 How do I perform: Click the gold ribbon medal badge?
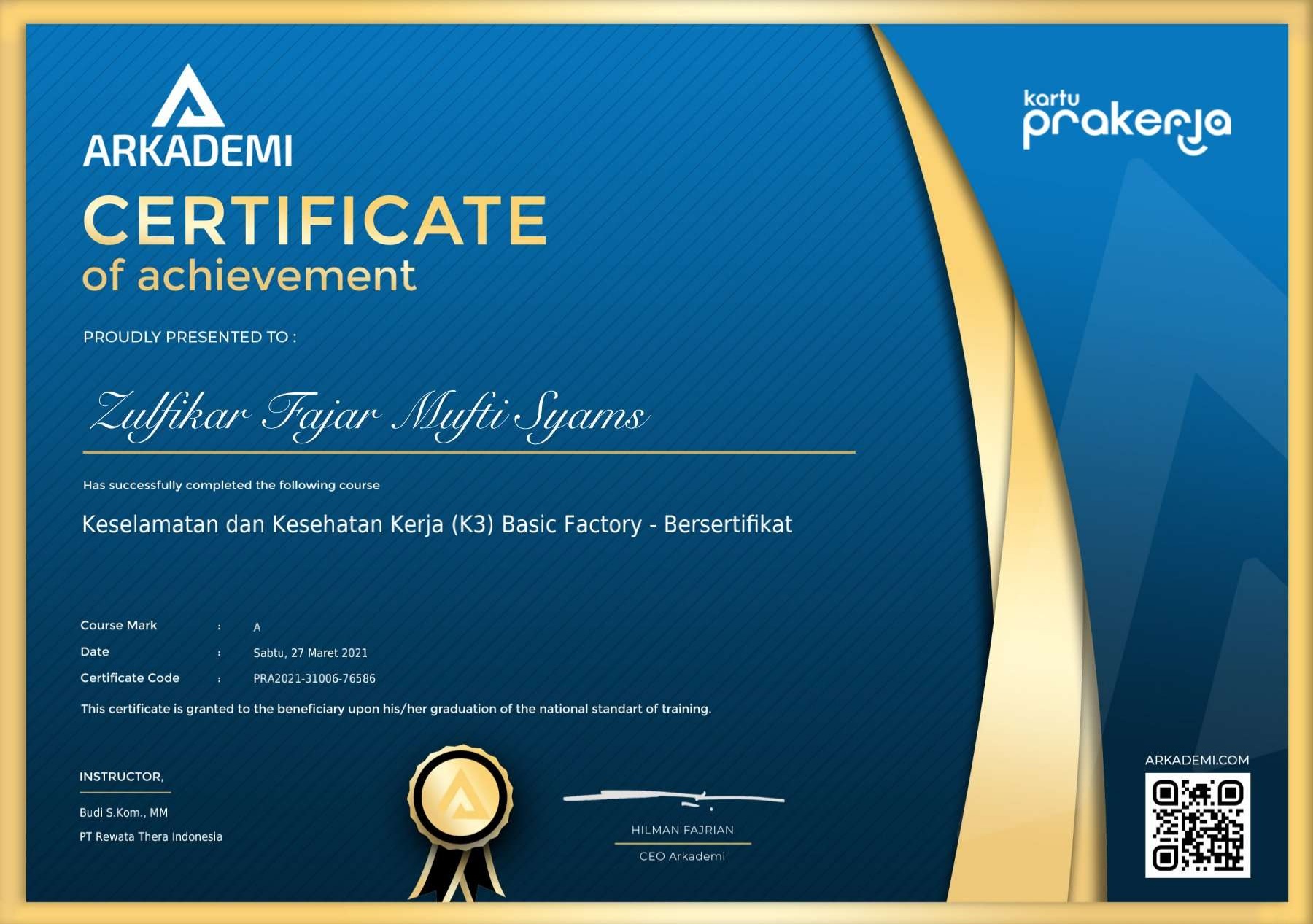(460, 823)
